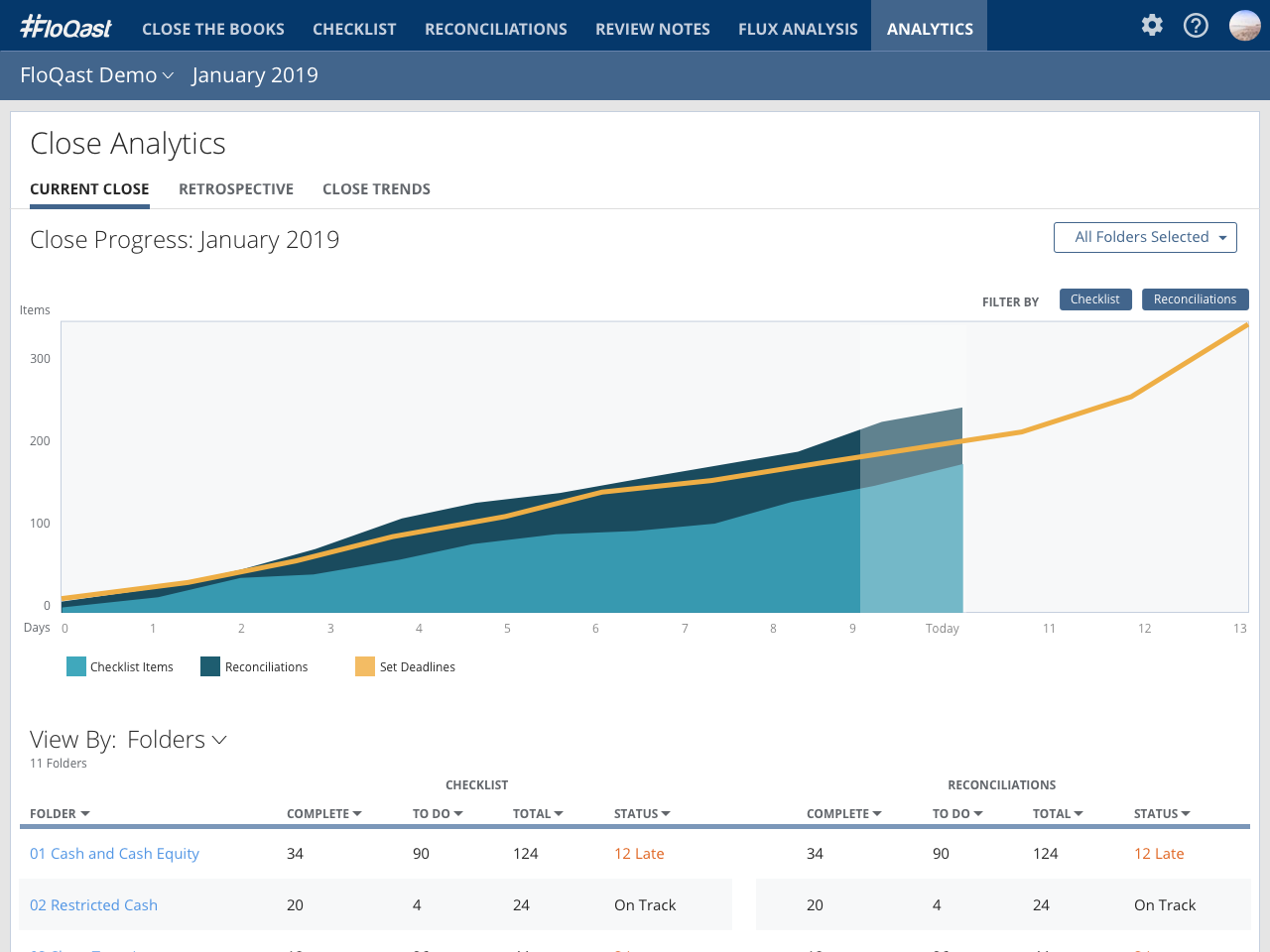Open the All Folders Selected dropdown

pos(1145,237)
